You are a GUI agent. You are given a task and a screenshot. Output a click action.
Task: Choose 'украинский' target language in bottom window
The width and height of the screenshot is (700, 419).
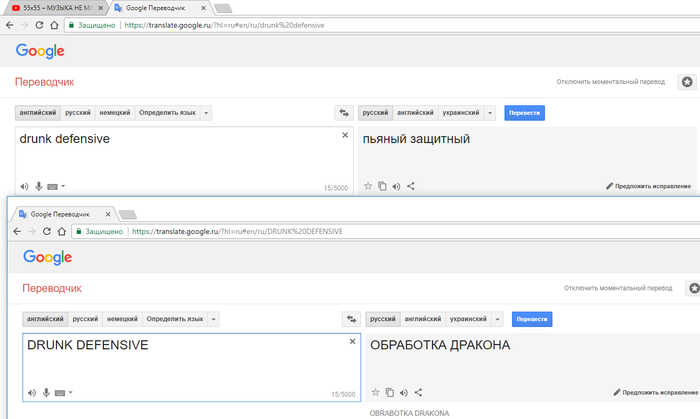coord(467,319)
